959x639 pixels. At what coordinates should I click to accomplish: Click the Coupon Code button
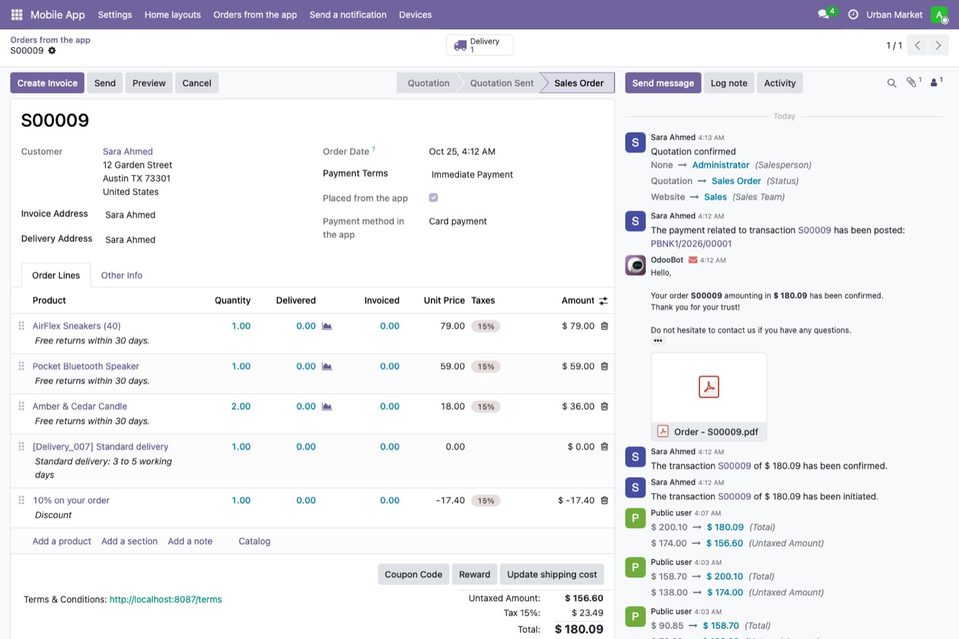point(413,574)
